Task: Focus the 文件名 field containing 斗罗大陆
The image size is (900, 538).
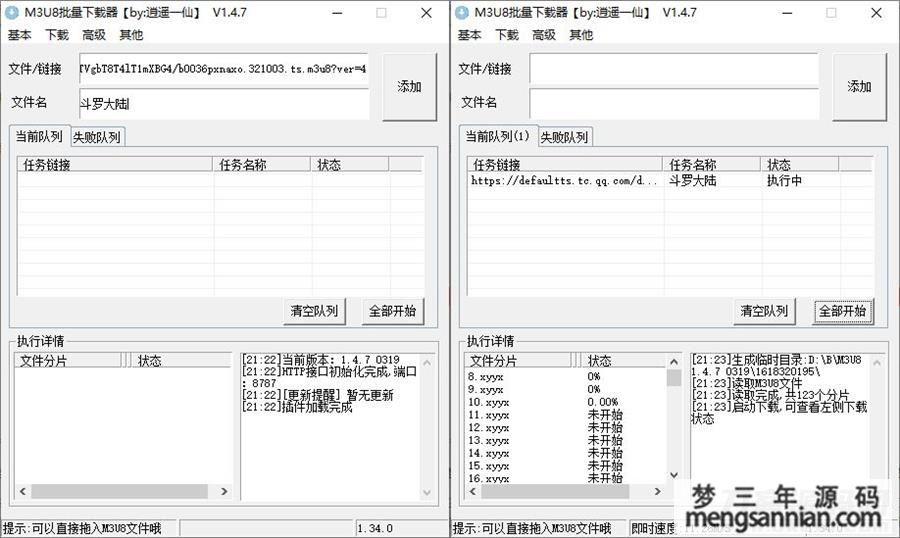Action: (x=223, y=104)
